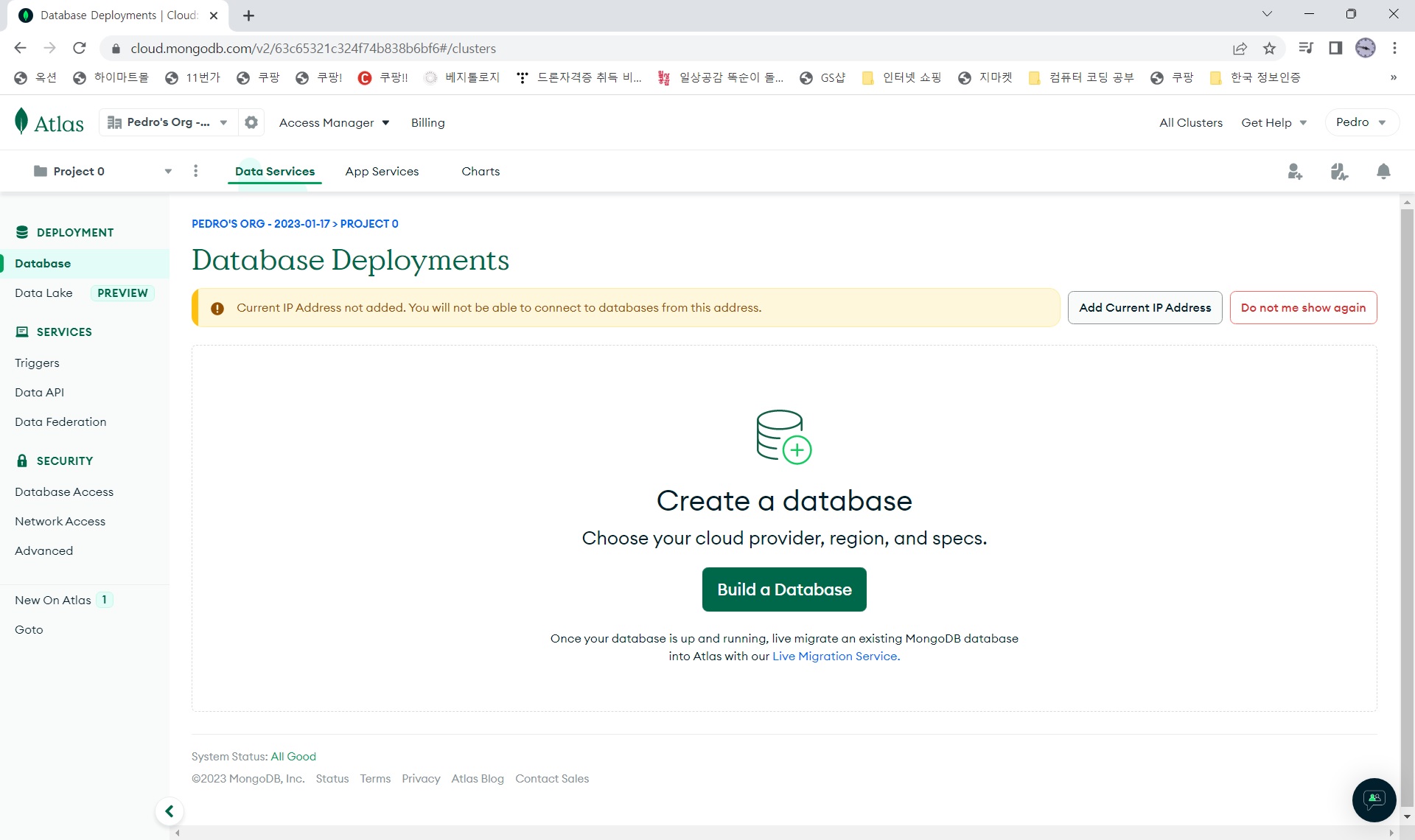Click Do not me show again
The height and width of the screenshot is (840, 1415).
(x=1303, y=307)
